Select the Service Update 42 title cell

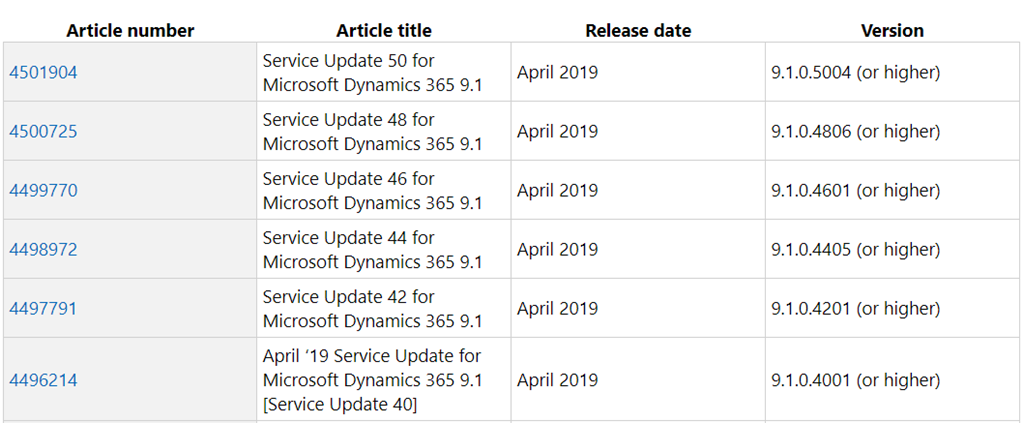coord(384,308)
